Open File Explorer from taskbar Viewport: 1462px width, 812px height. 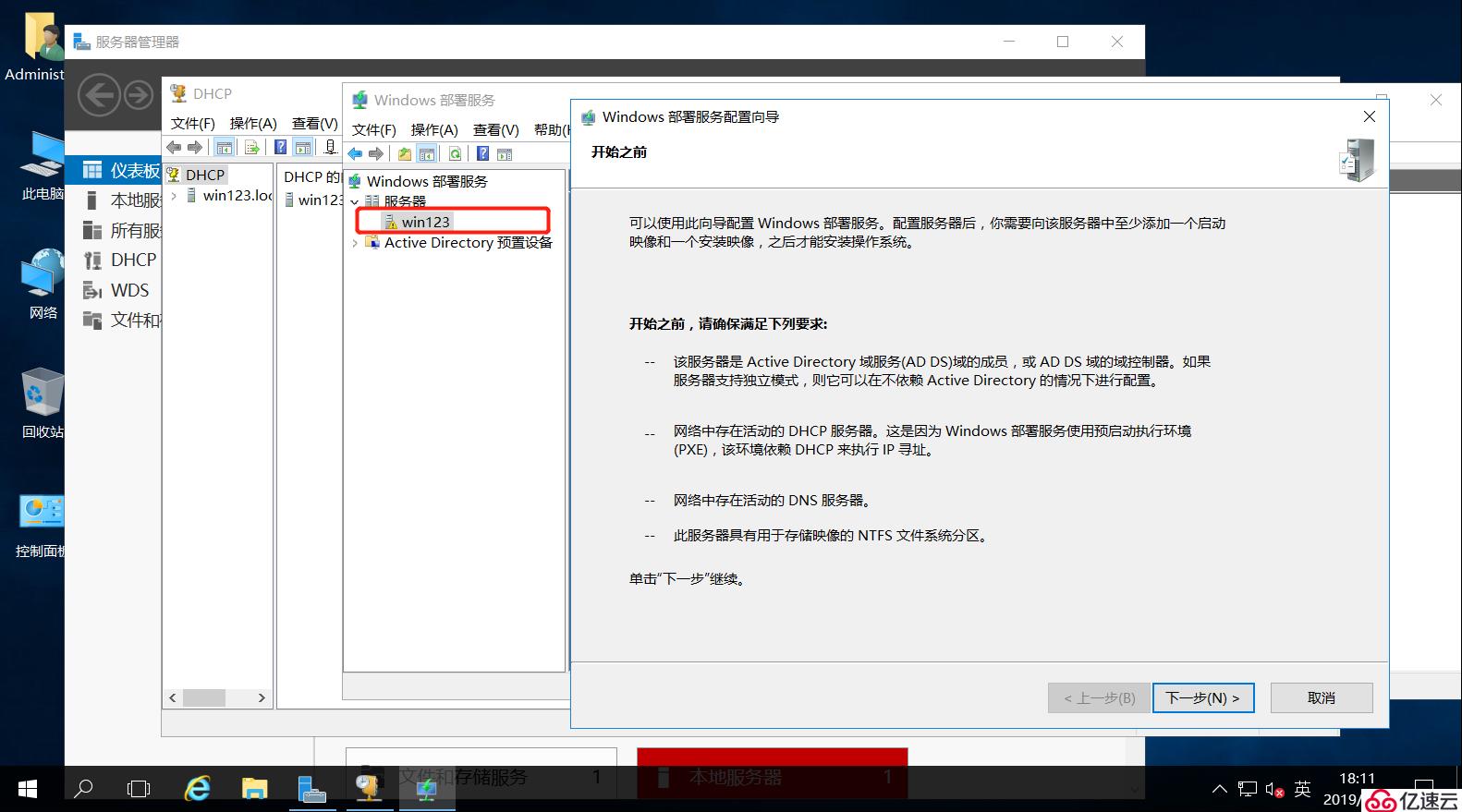click(254, 789)
